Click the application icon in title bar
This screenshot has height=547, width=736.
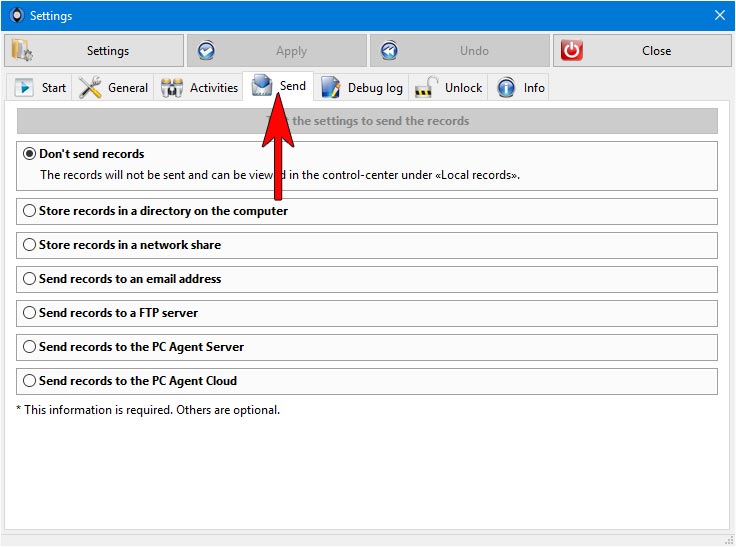point(15,15)
